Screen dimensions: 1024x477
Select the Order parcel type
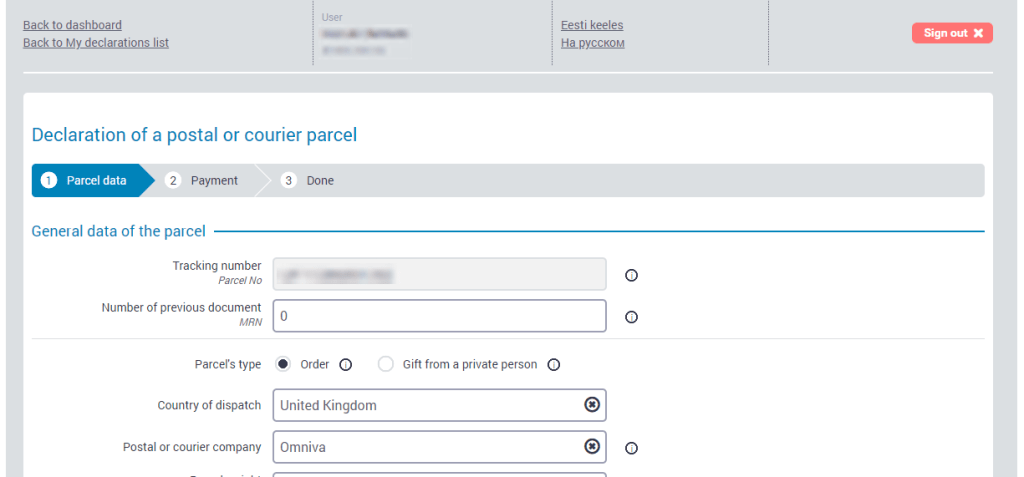[283, 364]
